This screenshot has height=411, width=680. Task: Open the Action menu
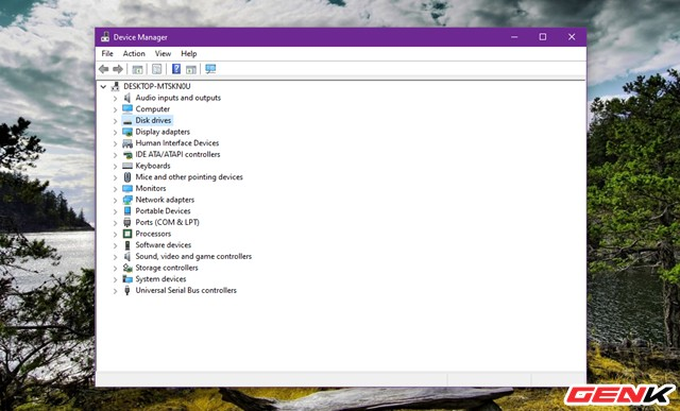click(x=134, y=54)
